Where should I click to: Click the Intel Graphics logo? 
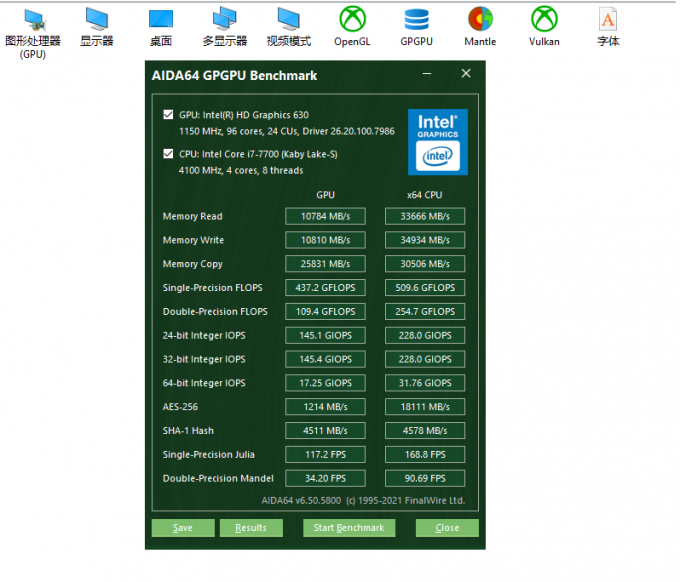point(438,142)
